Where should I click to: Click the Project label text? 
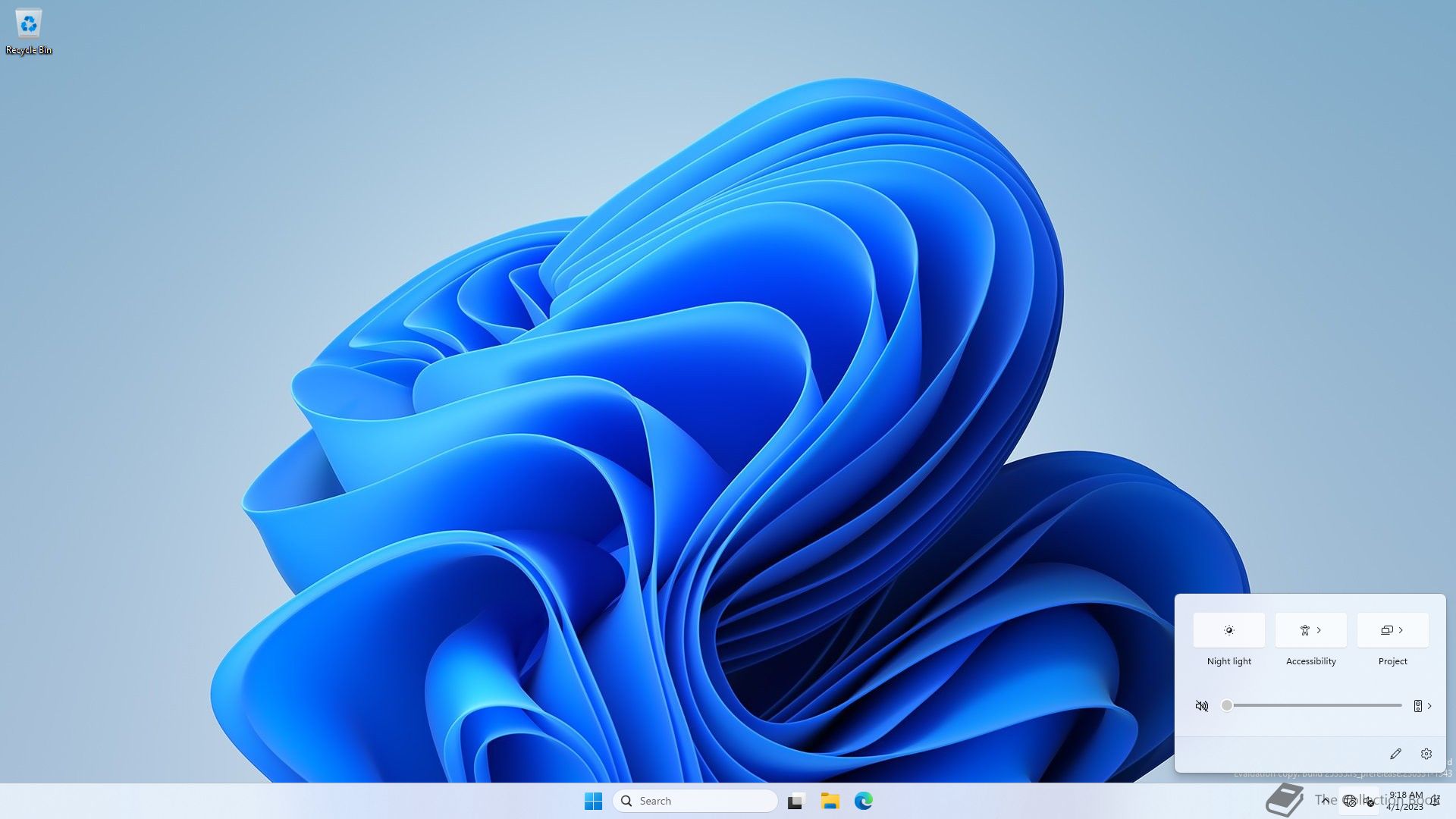(x=1392, y=661)
